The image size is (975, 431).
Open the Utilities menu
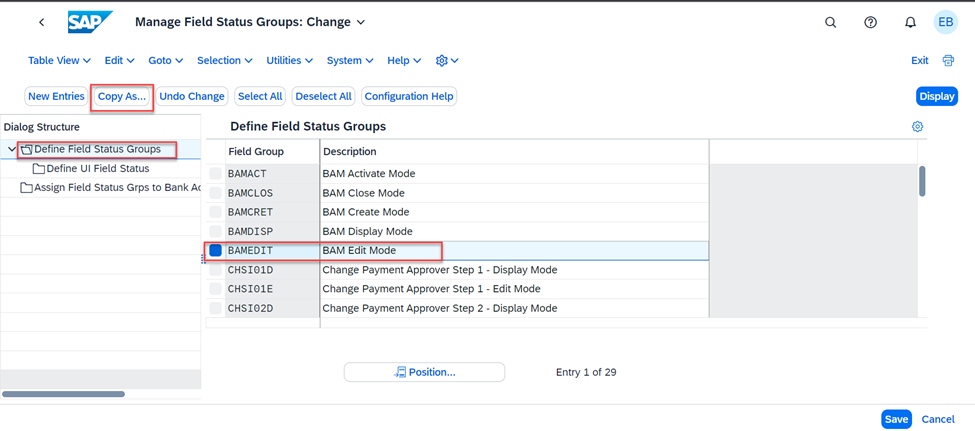click(x=292, y=60)
